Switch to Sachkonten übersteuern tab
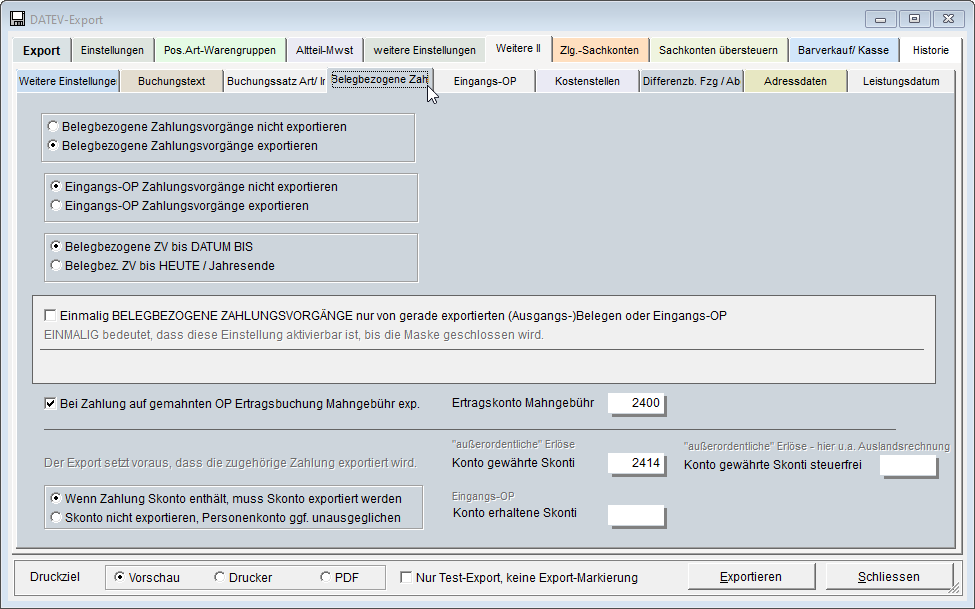 pos(718,50)
